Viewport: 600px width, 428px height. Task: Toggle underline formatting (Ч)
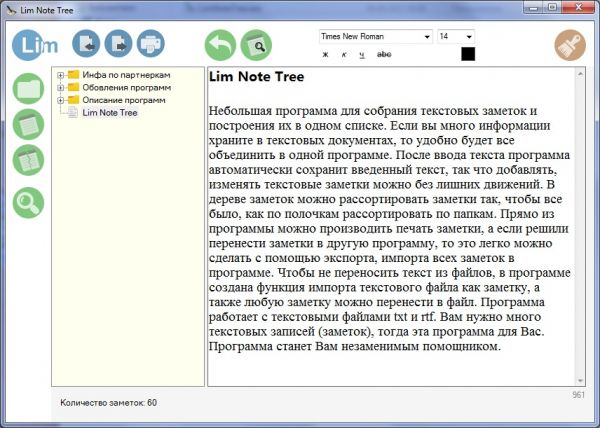click(x=362, y=54)
